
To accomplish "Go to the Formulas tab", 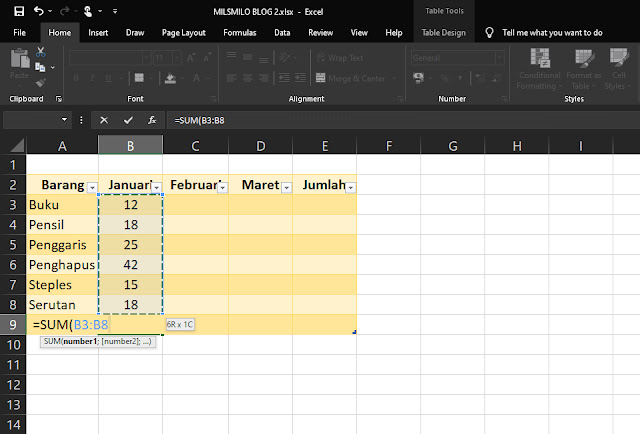I will coord(240,33).
